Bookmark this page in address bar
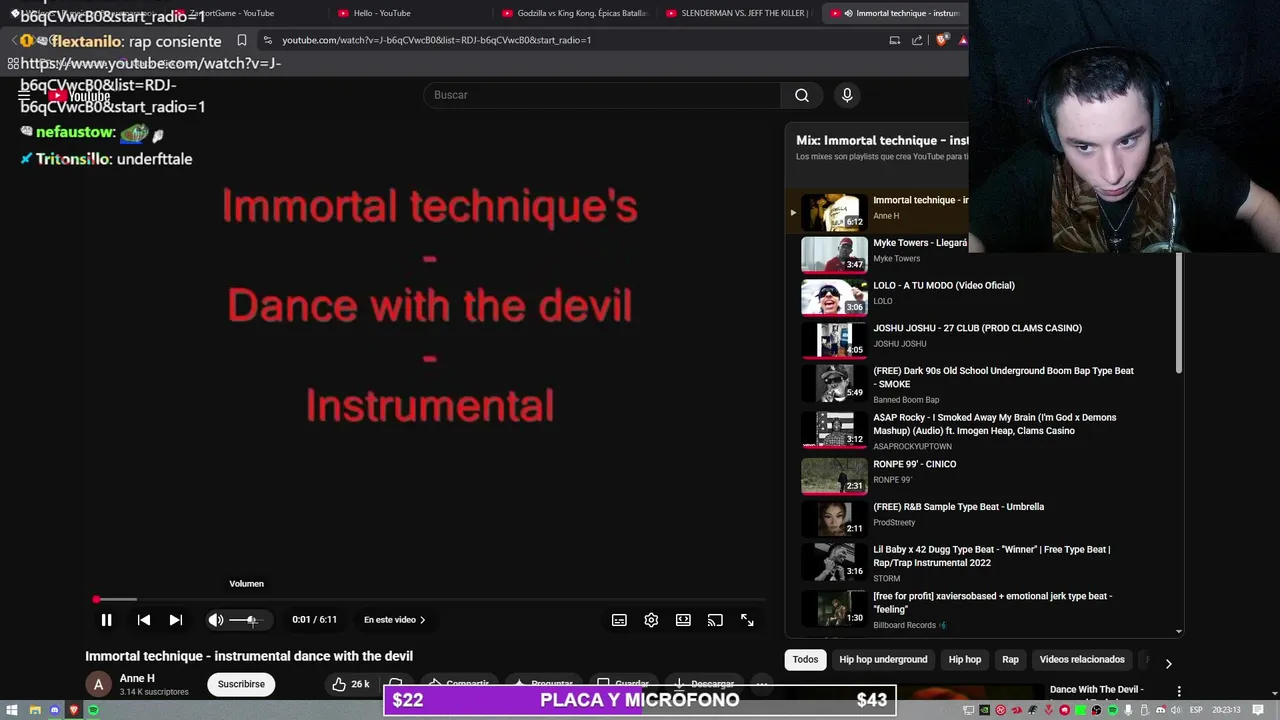This screenshot has width=1280, height=720. pyautogui.click(x=242, y=40)
